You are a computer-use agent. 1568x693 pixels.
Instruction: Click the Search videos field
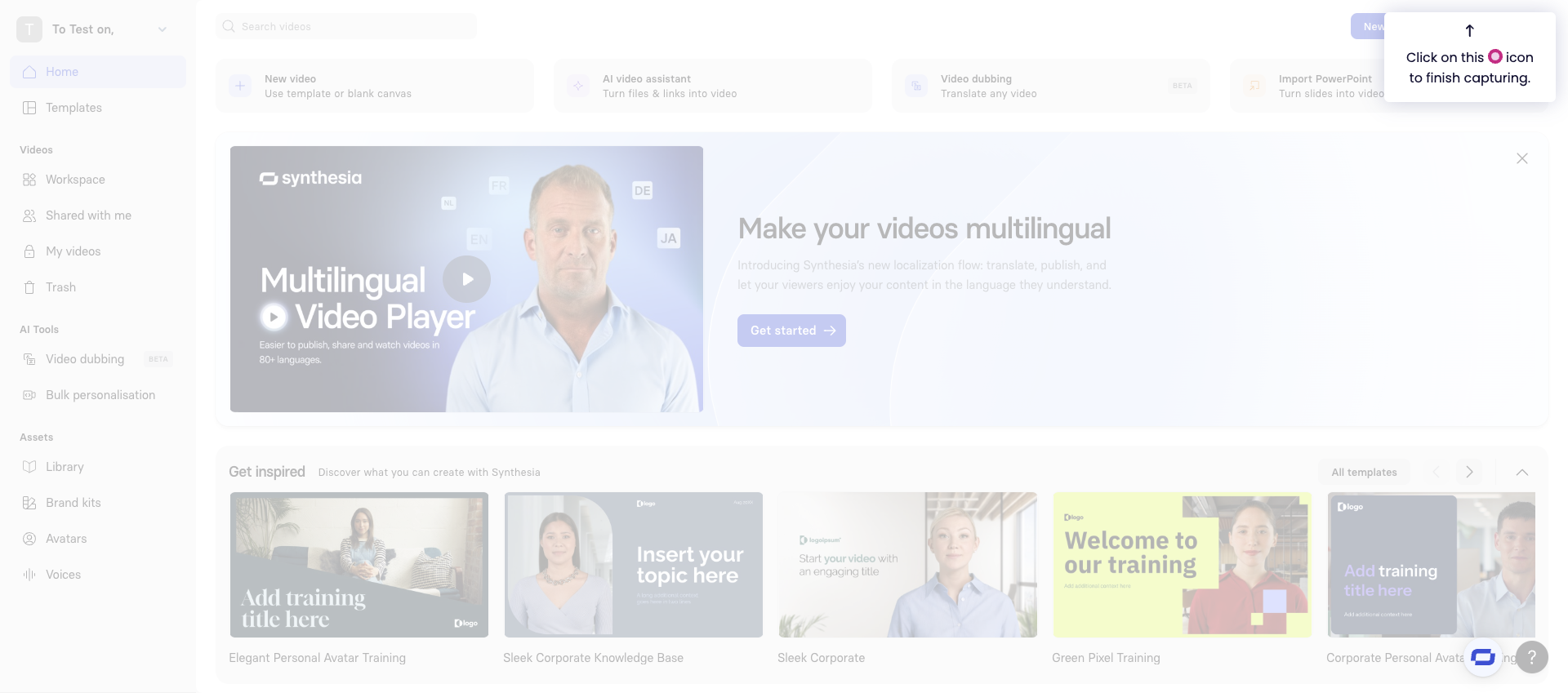click(346, 26)
